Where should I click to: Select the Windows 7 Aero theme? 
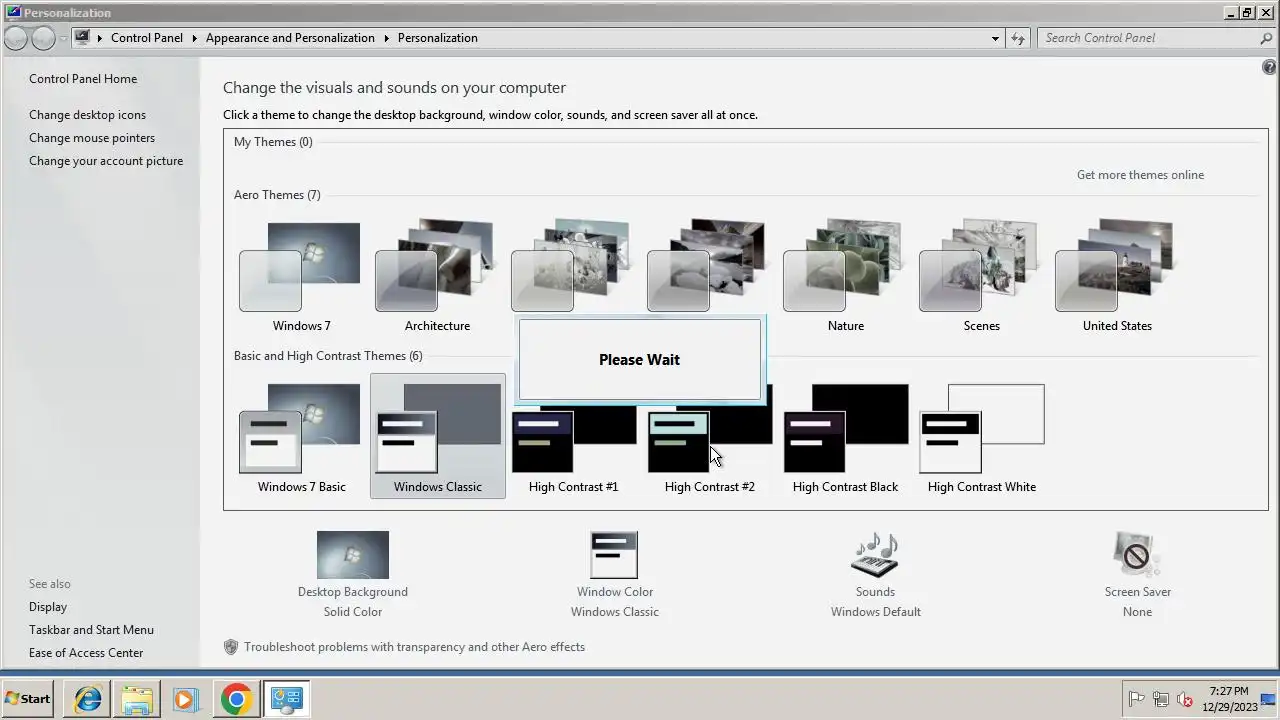coord(301,277)
